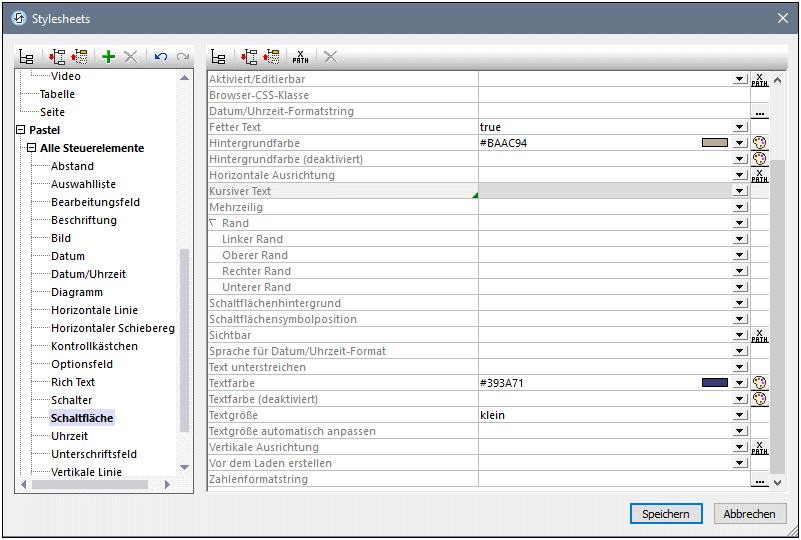Click the XPath icon in the Sichtbar row

click(x=760, y=335)
